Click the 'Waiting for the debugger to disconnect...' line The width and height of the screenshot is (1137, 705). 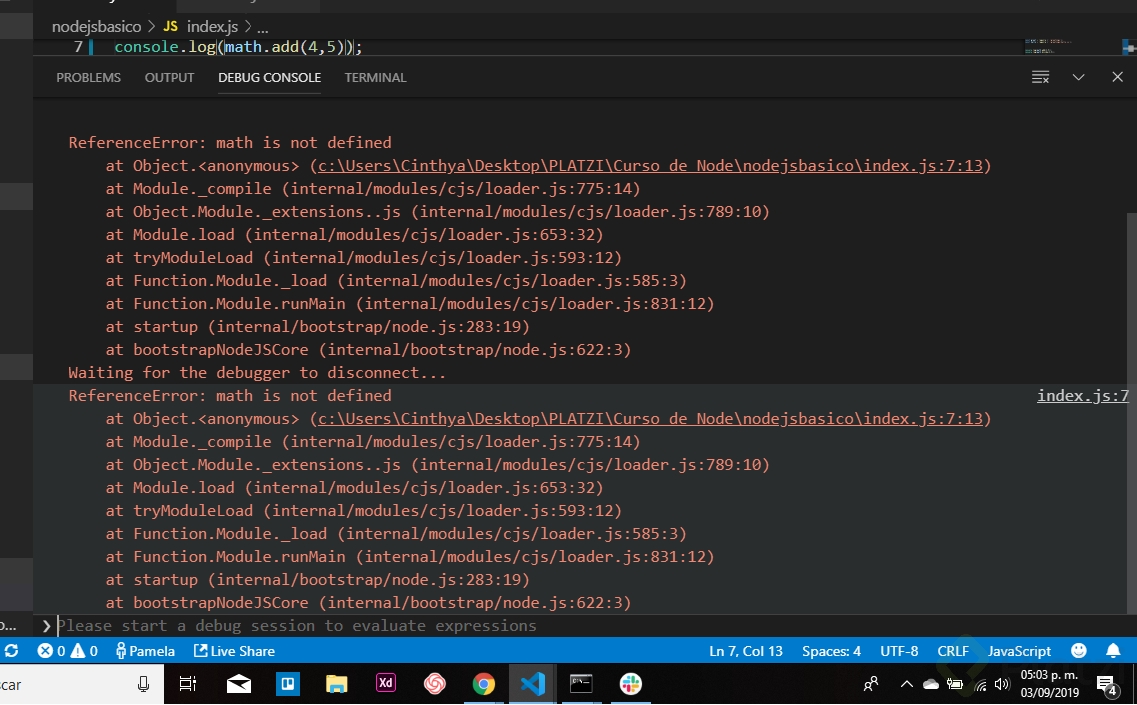(257, 373)
